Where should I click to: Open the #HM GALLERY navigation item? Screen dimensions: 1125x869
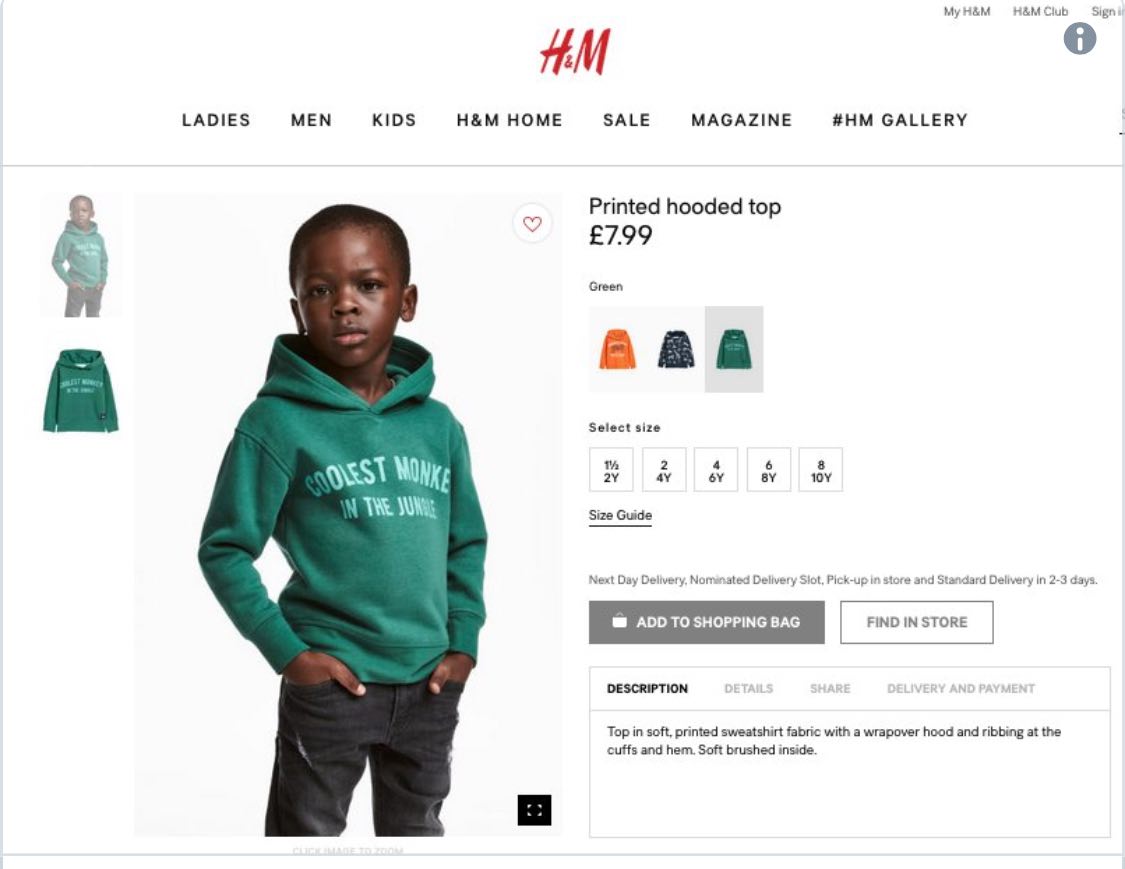click(x=900, y=120)
